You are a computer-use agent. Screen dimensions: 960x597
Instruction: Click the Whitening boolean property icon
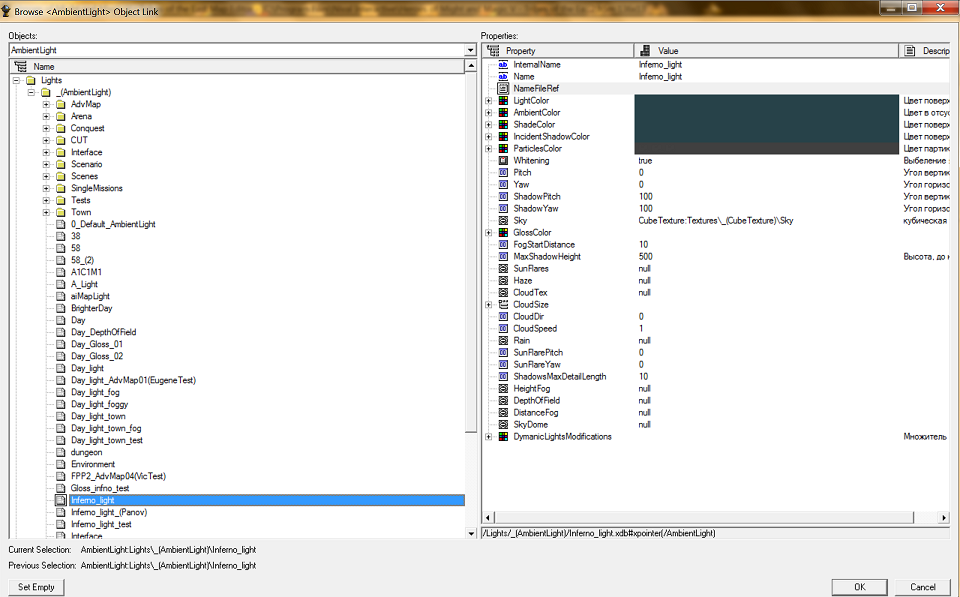503,160
